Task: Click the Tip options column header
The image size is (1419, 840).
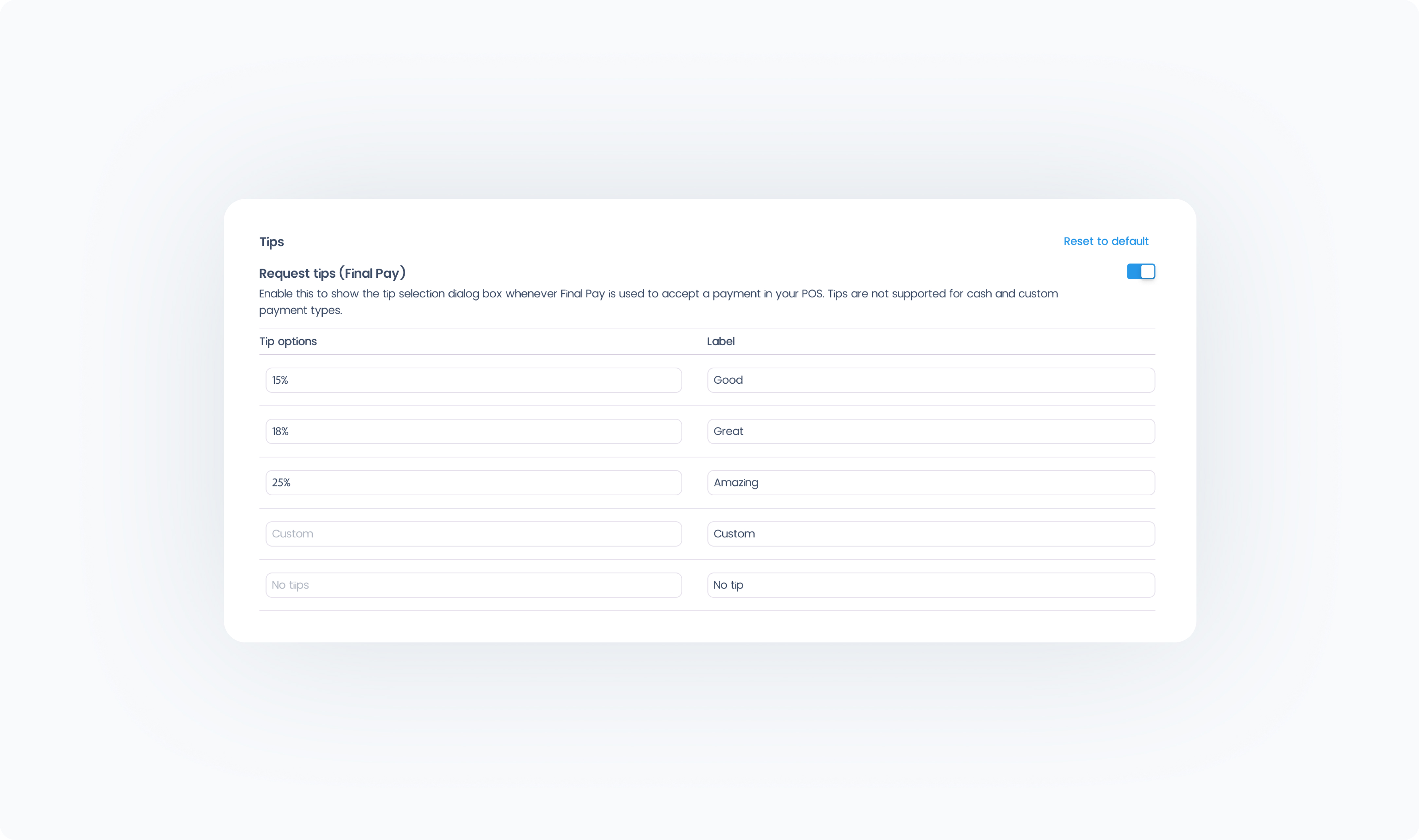Action: coord(288,341)
